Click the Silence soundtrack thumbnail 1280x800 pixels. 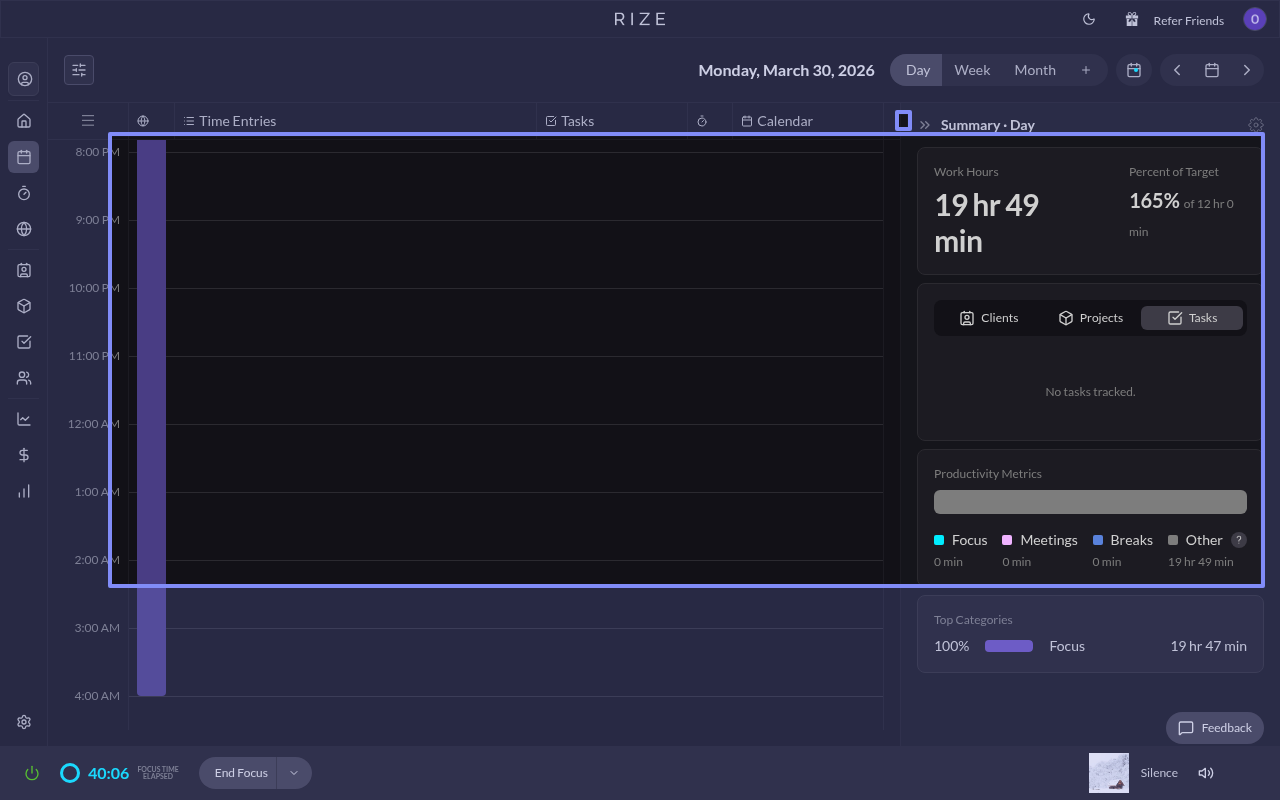pos(1108,773)
